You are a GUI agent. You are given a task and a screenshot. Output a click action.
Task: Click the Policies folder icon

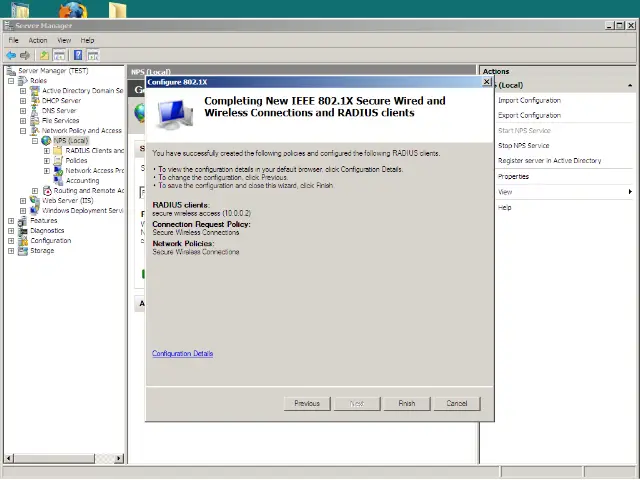[58, 160]
